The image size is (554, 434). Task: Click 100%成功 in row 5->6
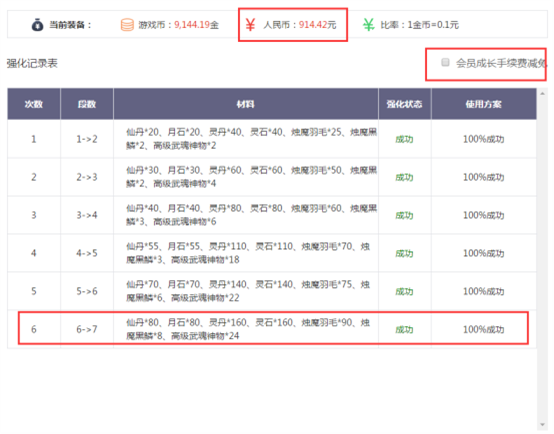[484, 291]
